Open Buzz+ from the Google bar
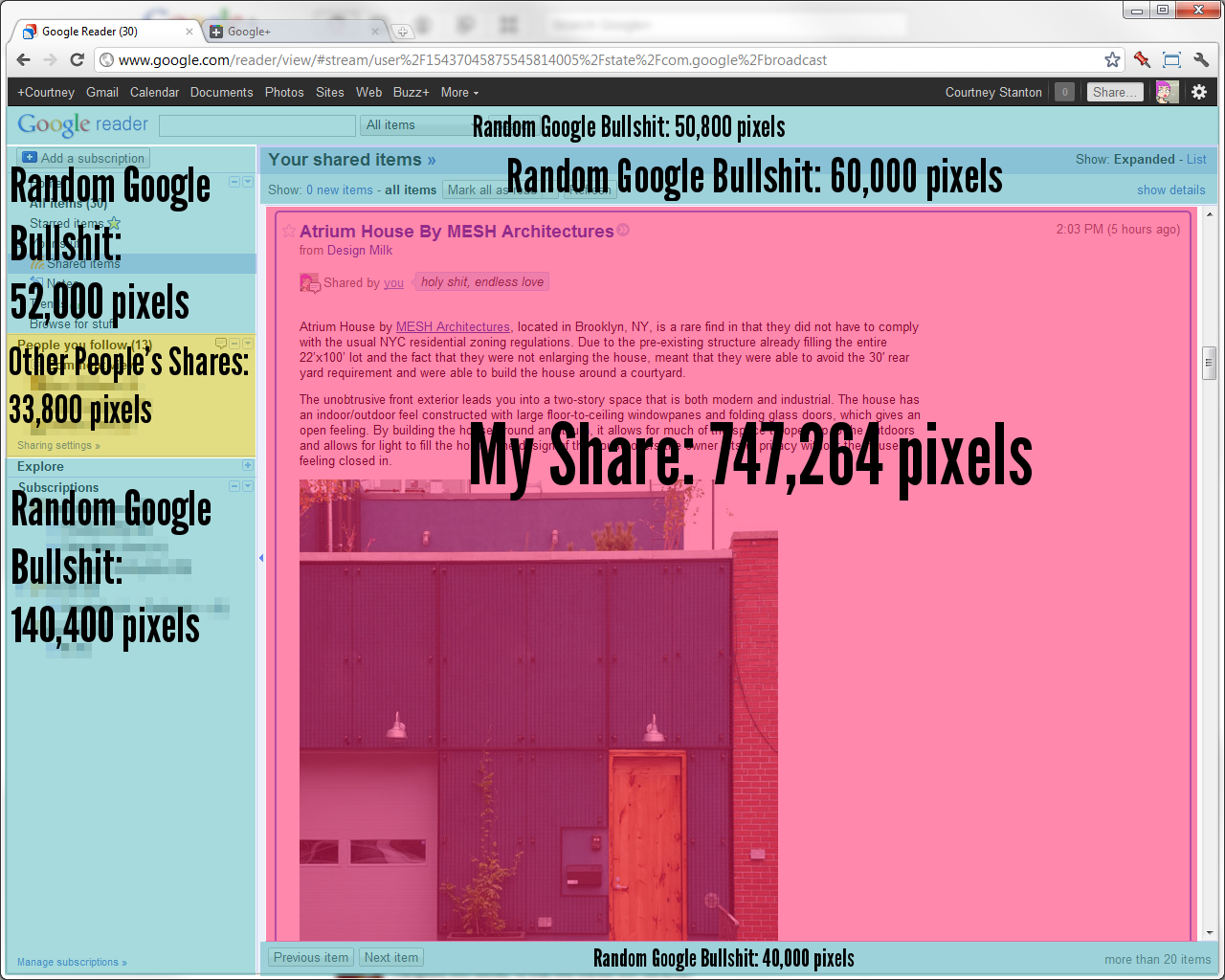 pyautogui.click(x=411, y=92)
